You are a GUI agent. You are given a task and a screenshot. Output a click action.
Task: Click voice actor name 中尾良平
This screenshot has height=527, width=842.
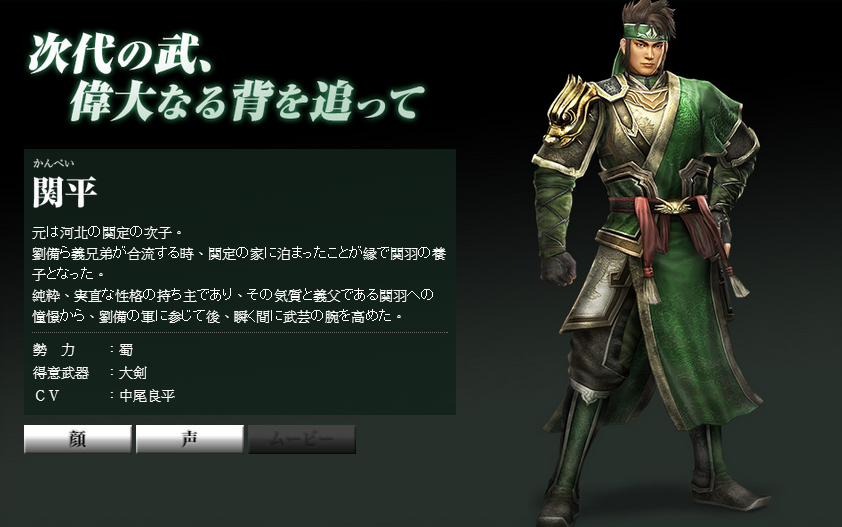[147, 395]
